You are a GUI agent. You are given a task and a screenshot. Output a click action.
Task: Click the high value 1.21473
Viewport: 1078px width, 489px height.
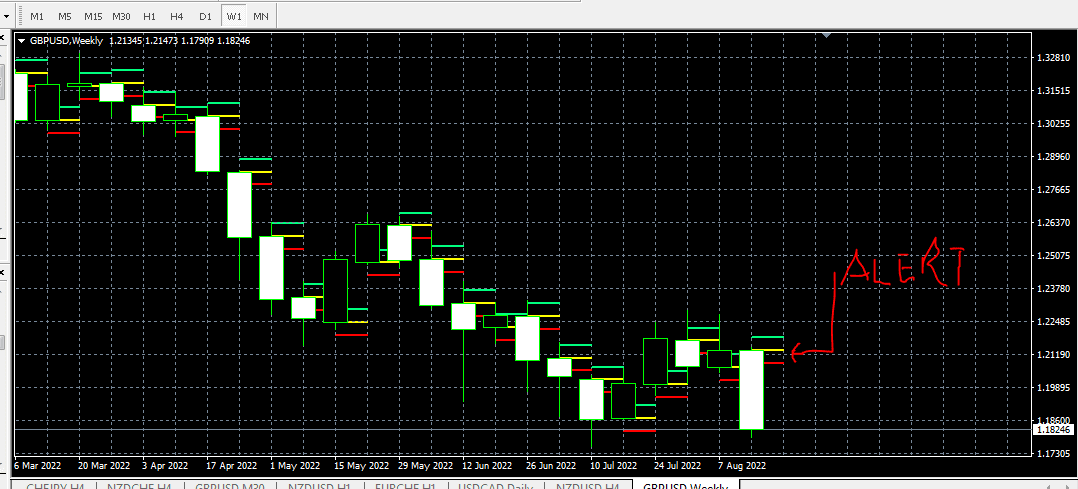tap(162, 41)
